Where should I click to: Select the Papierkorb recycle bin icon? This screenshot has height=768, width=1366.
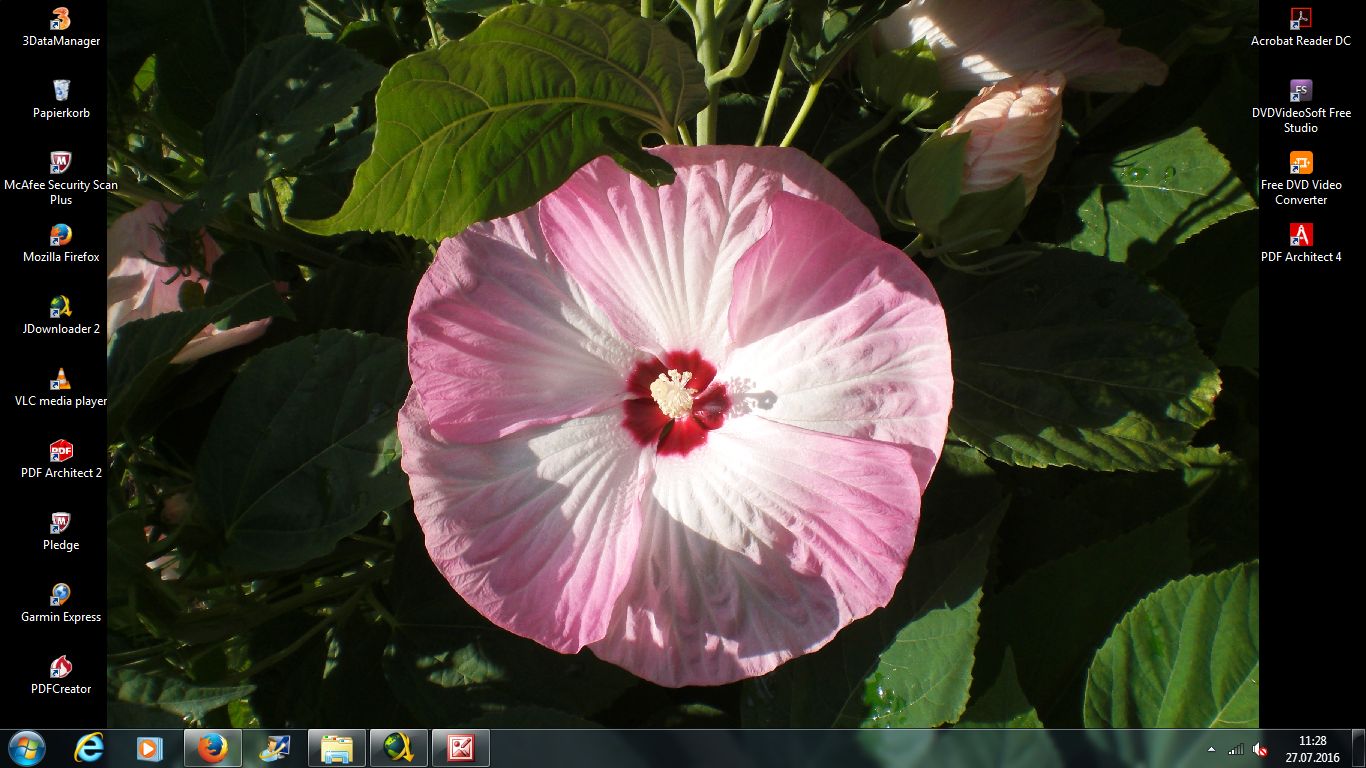coord(61,91)
